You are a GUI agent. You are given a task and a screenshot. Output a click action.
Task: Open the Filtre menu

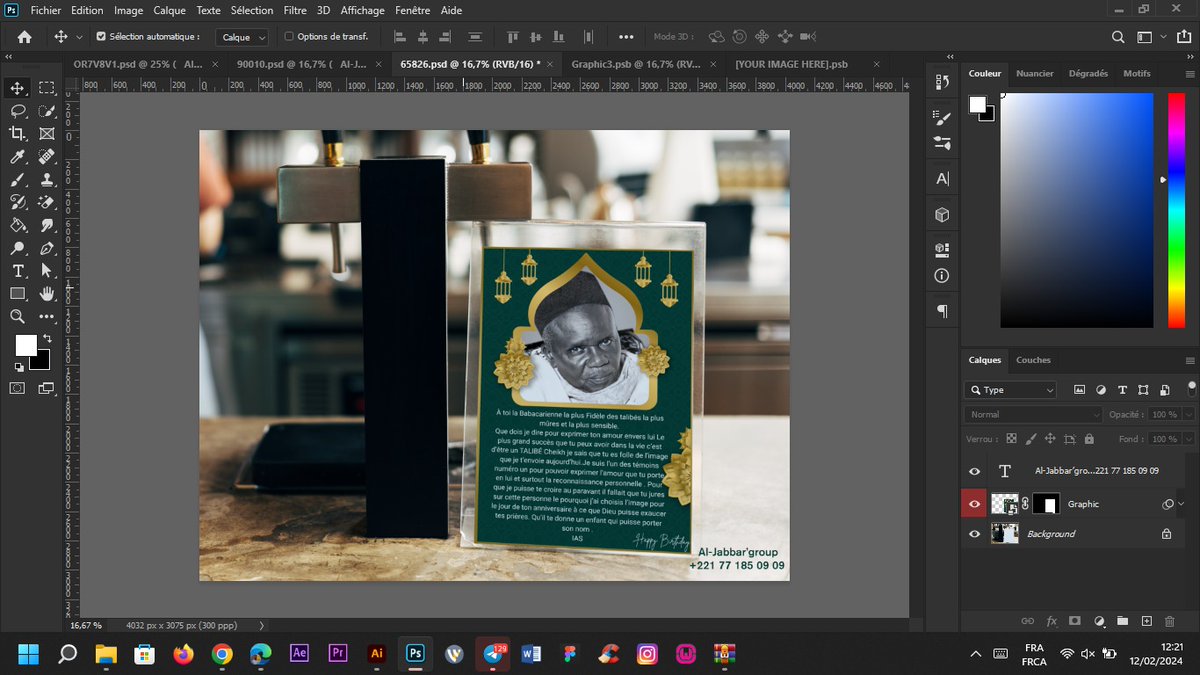[295, 10]
